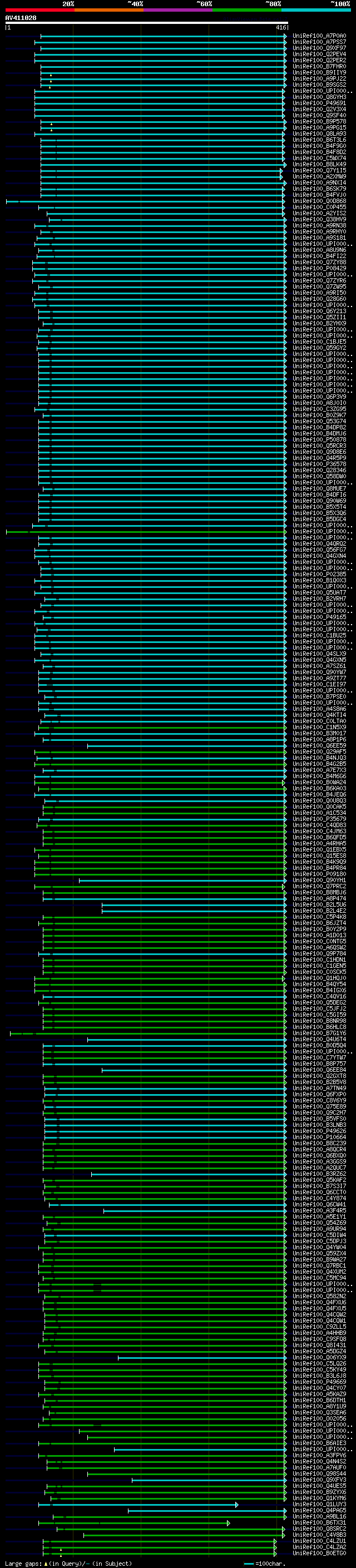
Task: Select hit label UniRef100_Q1EBX5
Action: (x=319, y=849)
